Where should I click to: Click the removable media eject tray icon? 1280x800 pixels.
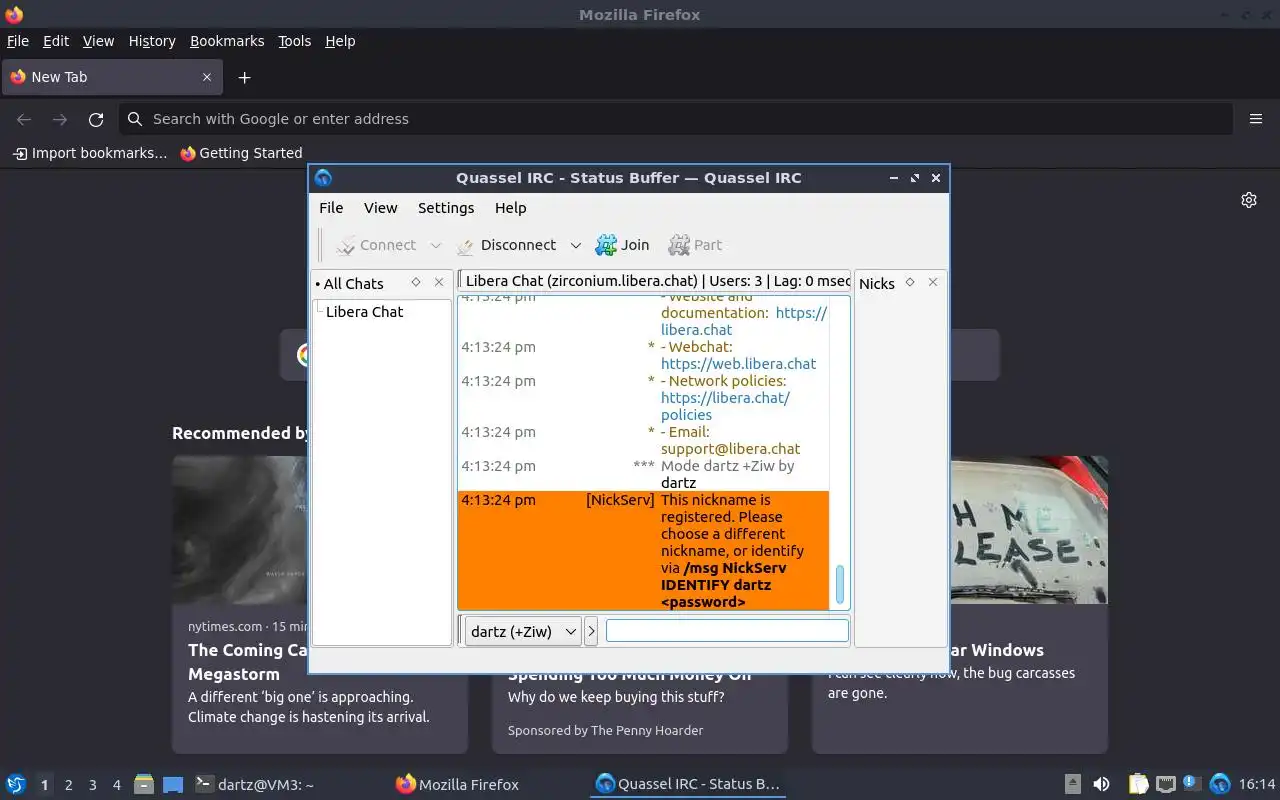1072,784
